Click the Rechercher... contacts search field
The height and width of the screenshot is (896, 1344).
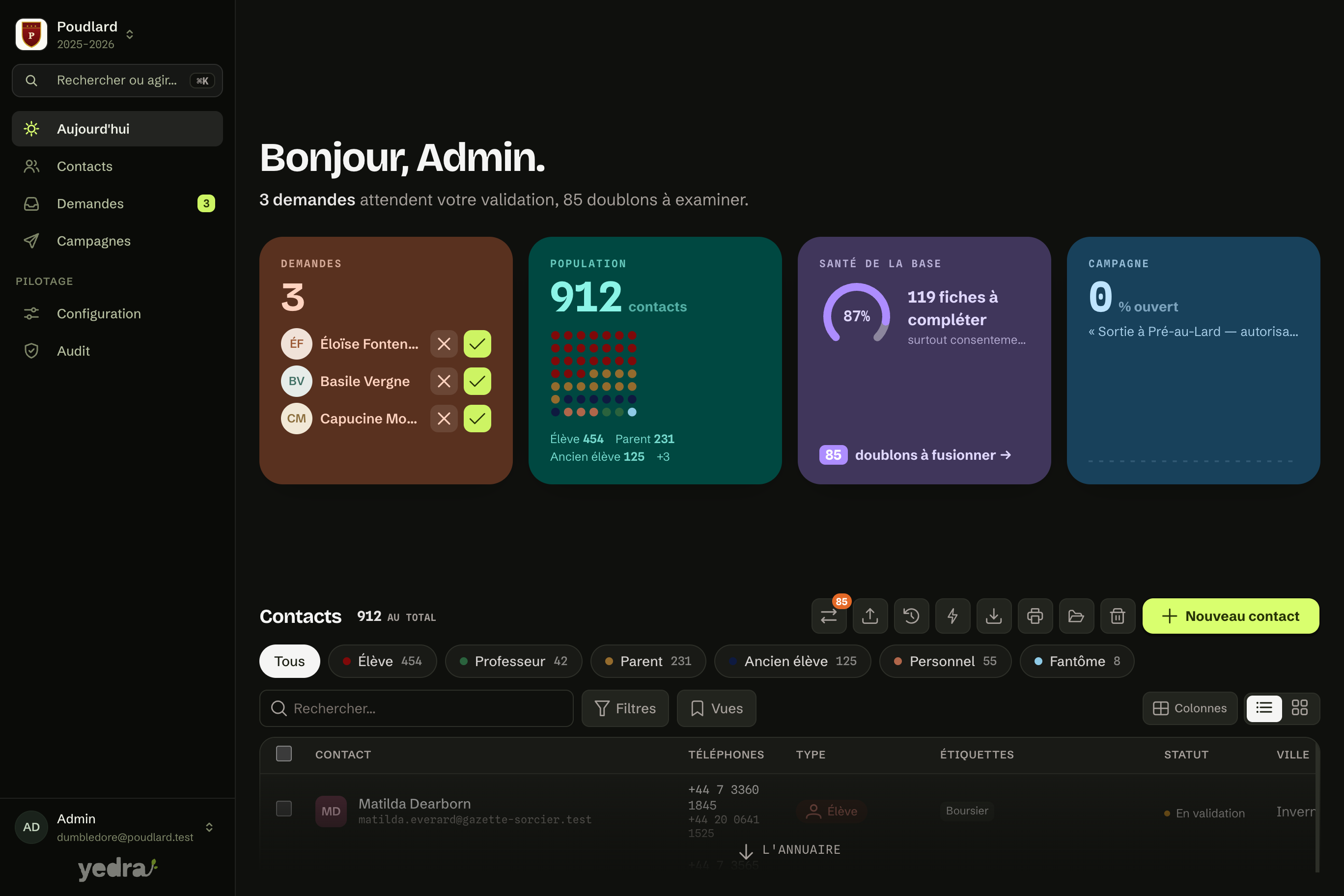[x=417, y=708]
